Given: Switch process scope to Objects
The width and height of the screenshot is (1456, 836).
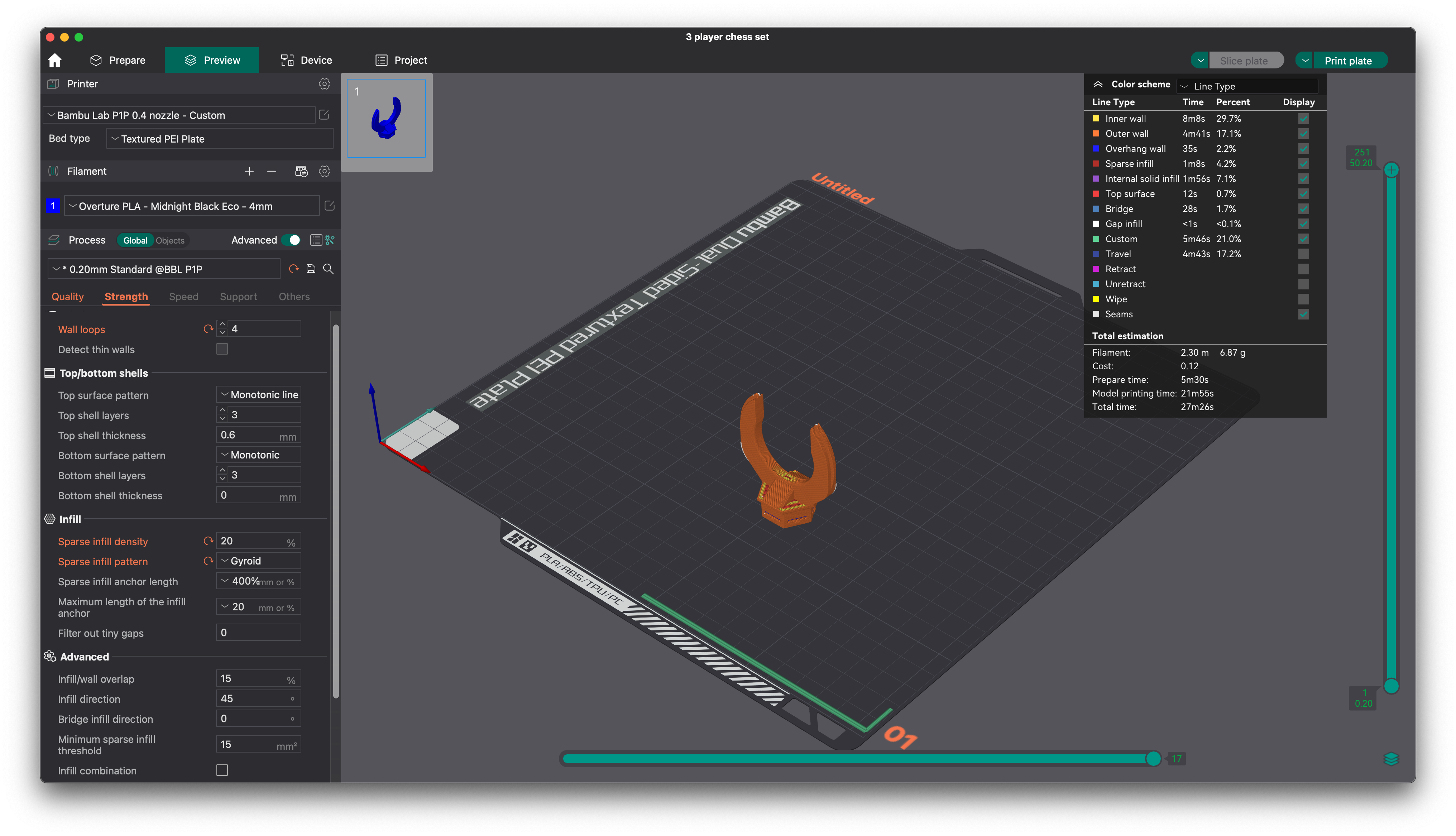Looking at the screenshot, I should (170, 241).
